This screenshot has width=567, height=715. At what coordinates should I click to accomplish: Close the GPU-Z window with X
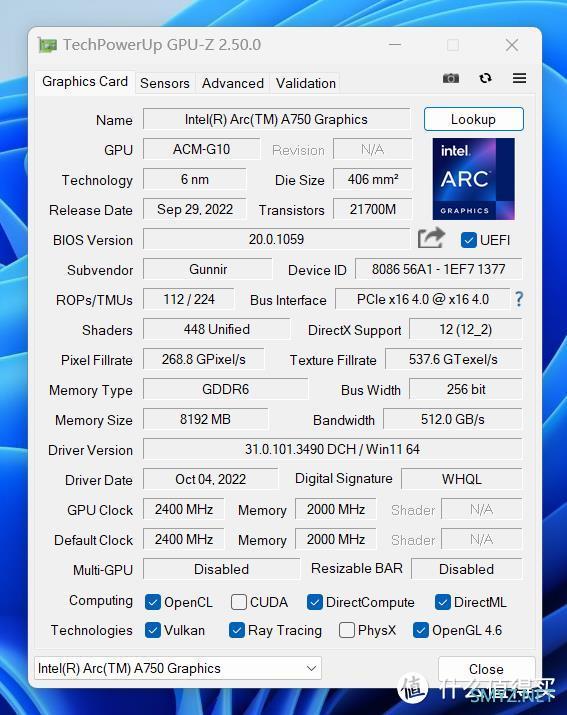coord(512,45)
